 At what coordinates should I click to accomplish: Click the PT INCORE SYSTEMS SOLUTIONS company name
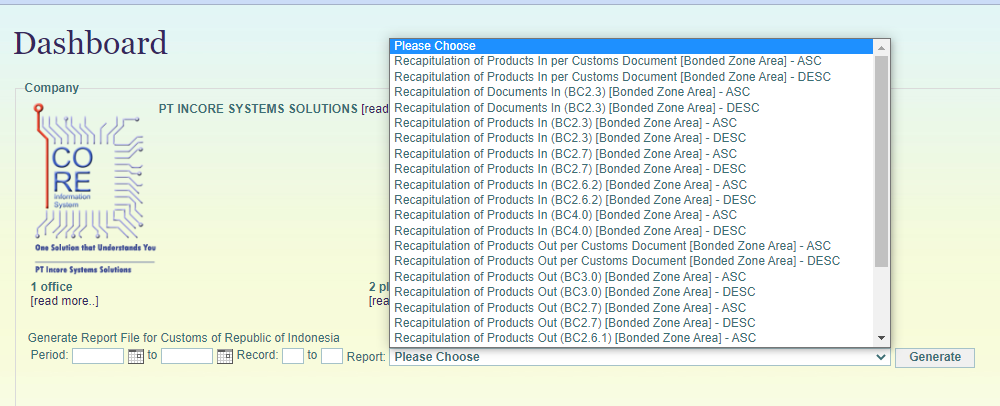coord(258,109)
